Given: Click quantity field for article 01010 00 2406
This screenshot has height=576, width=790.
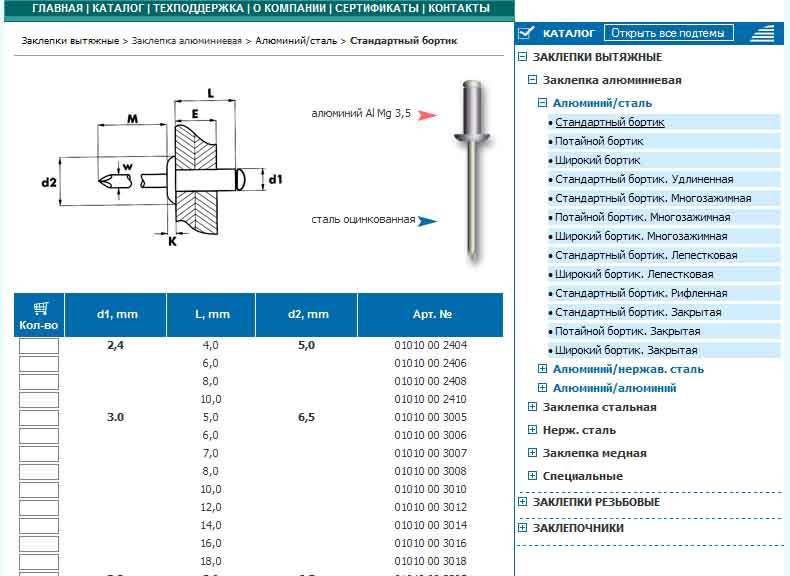Looking at the screenshot, I should point(39,364).
